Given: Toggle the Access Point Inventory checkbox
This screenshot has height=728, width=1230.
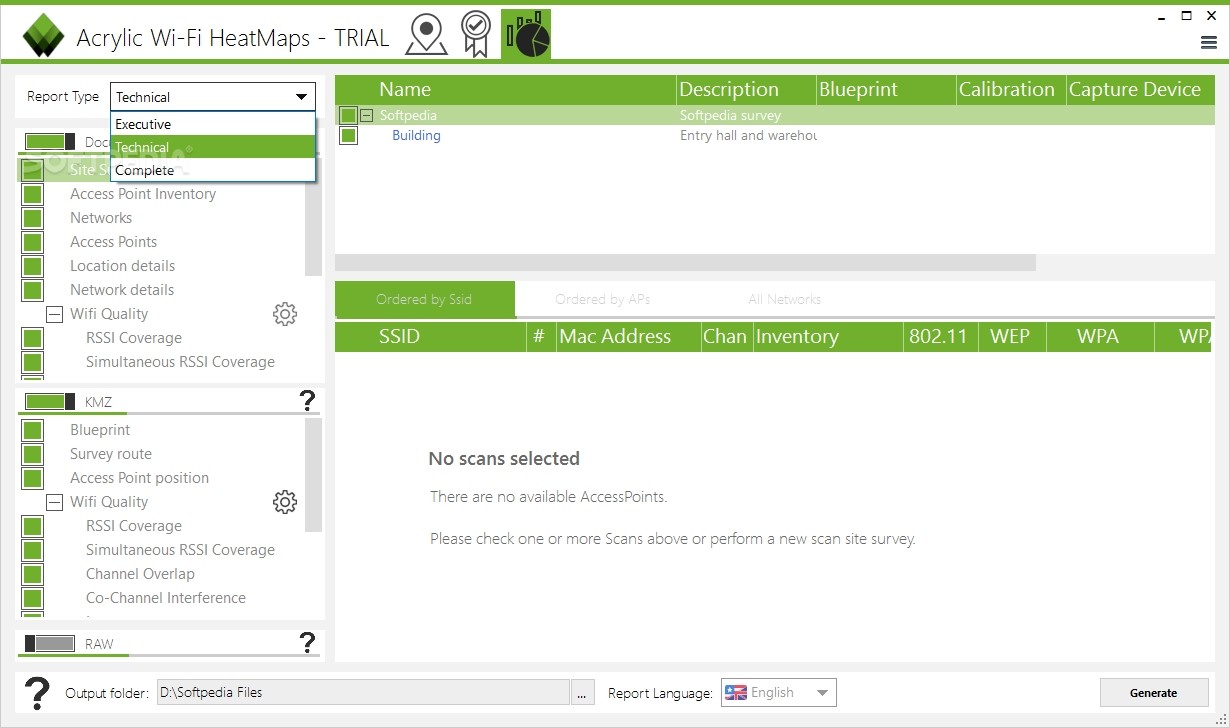Looking at the screenshot, I should (32, 194).
